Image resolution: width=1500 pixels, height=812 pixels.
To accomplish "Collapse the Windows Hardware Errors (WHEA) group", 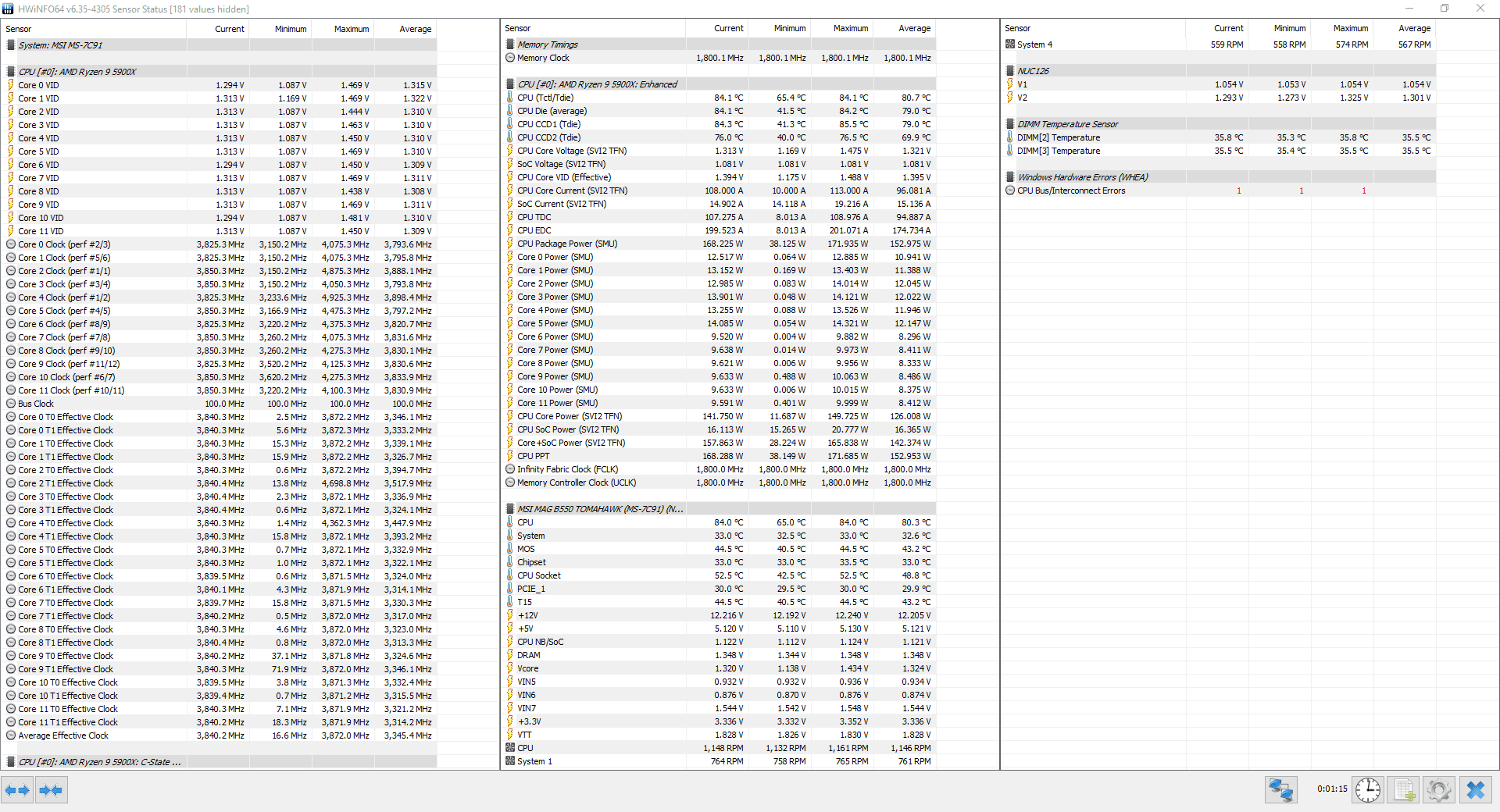I will (1010, 177).
